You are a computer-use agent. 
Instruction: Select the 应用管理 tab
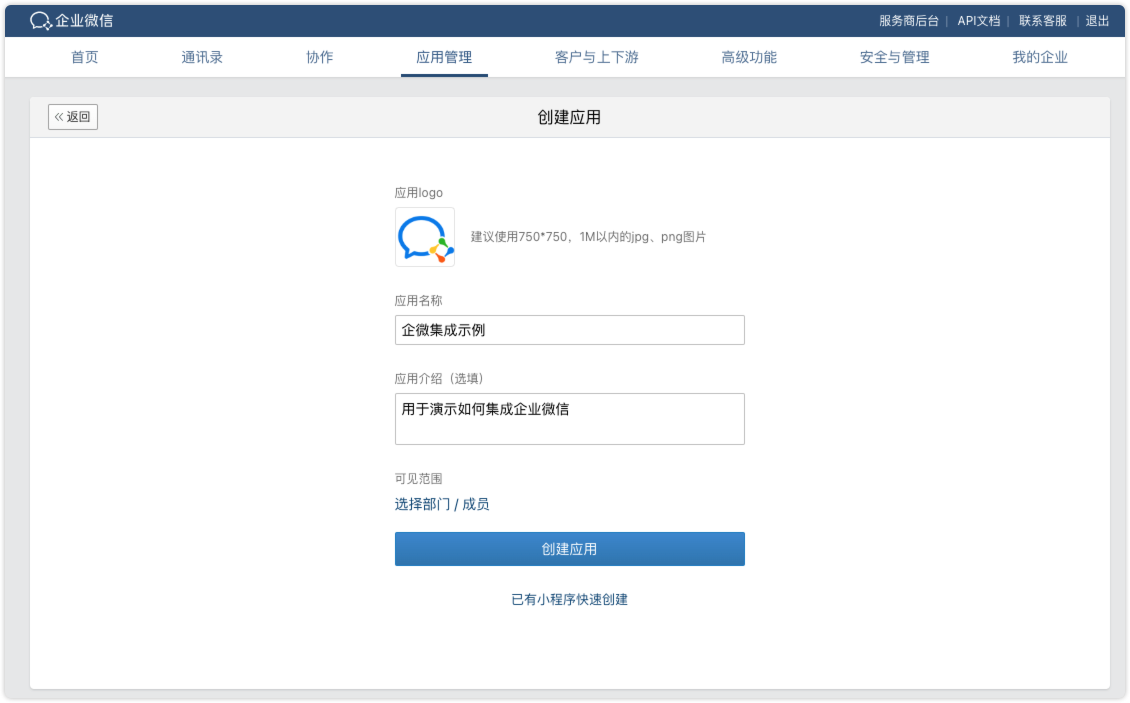[x=444, y=57]
